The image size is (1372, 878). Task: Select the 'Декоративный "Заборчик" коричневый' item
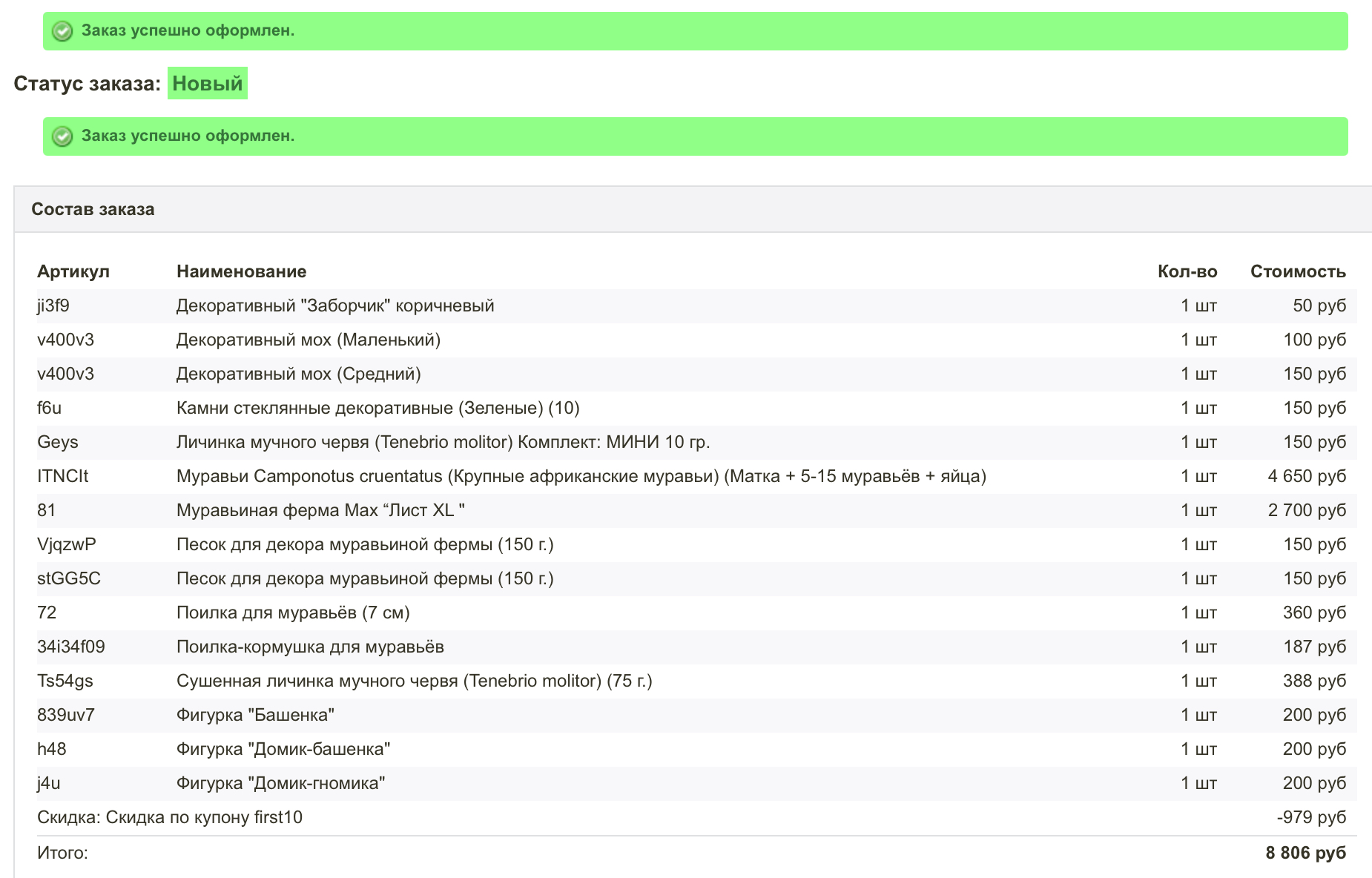coord(334,306)
